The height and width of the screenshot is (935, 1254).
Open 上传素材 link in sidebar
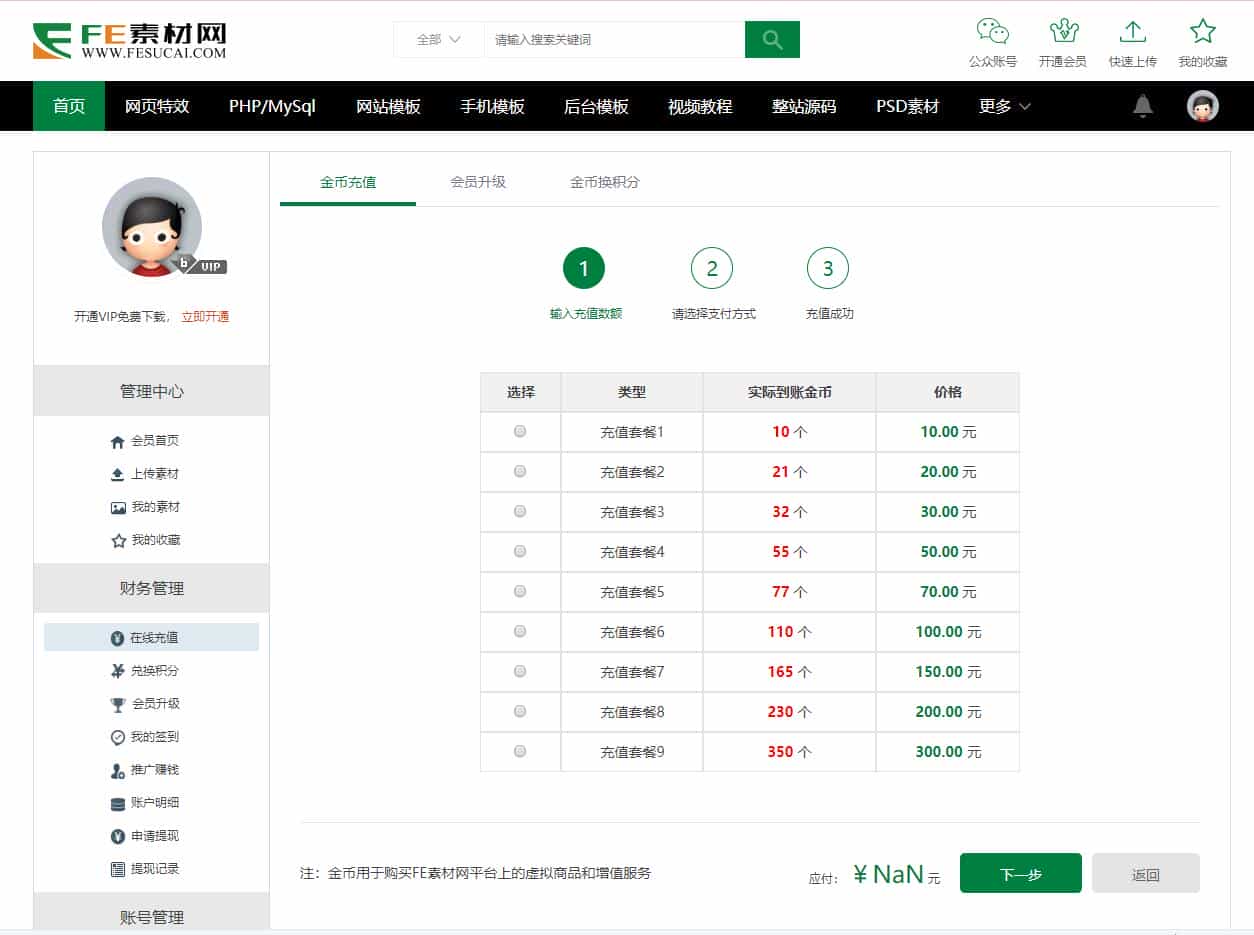tap(155, 474)
